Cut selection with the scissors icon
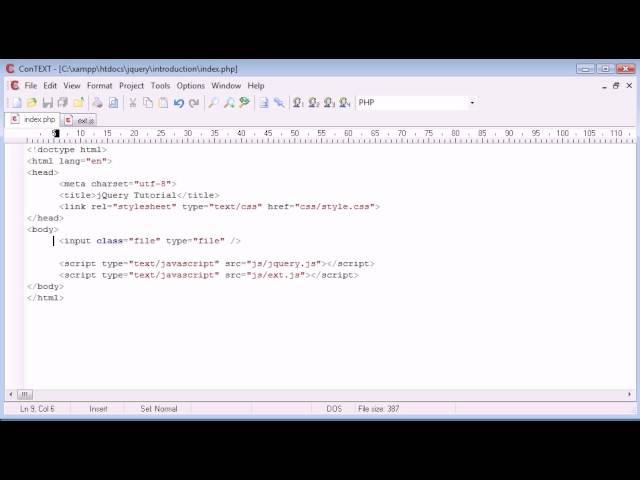 132,102
